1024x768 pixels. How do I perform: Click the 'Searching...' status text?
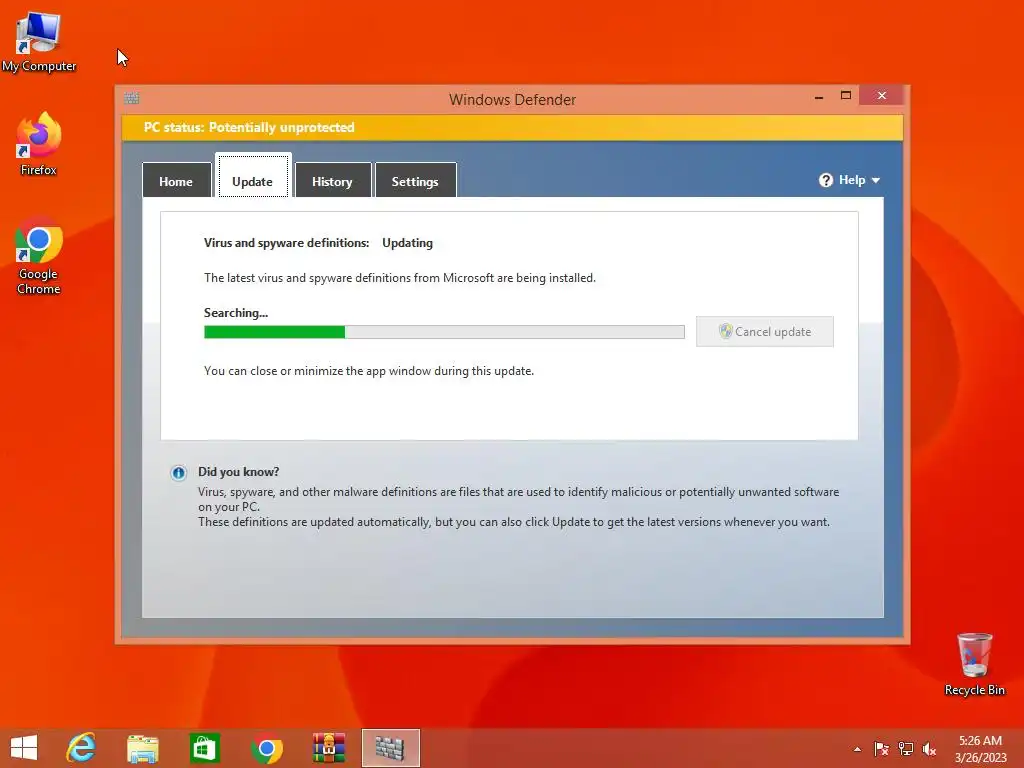click(x=236, y=313)
